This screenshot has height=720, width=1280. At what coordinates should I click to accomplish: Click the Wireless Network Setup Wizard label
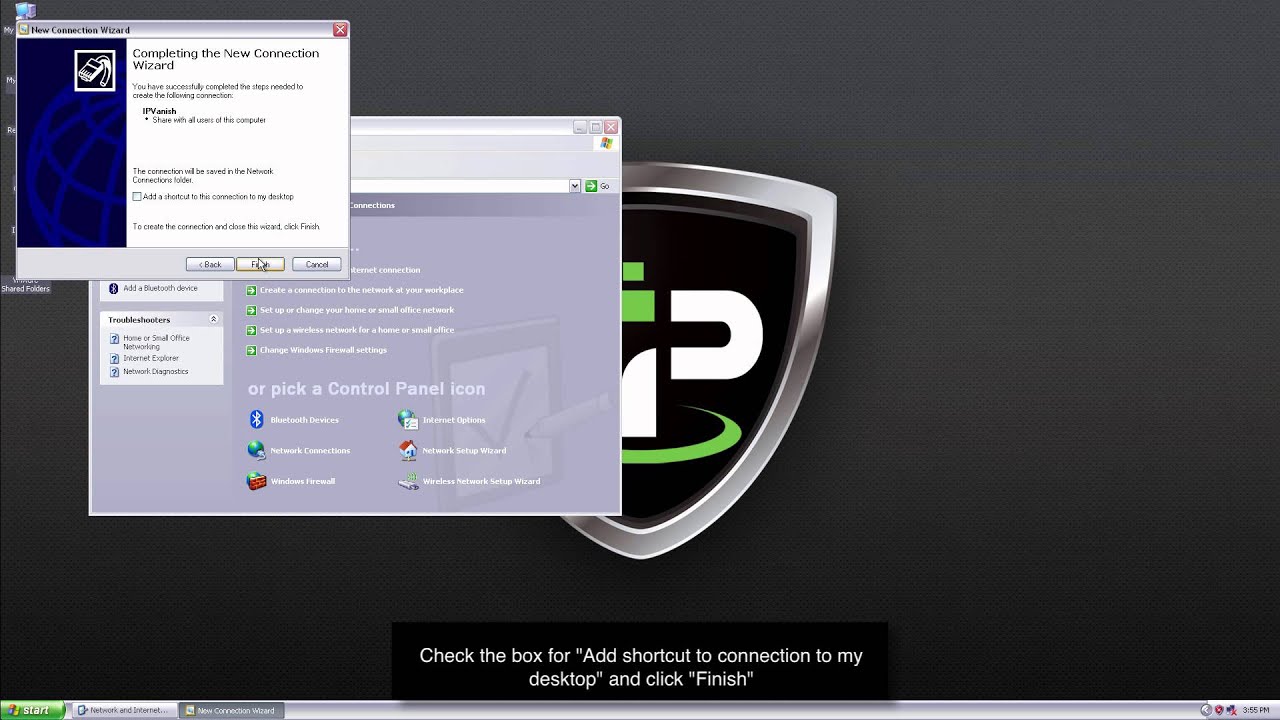click(x=481, y=481)
